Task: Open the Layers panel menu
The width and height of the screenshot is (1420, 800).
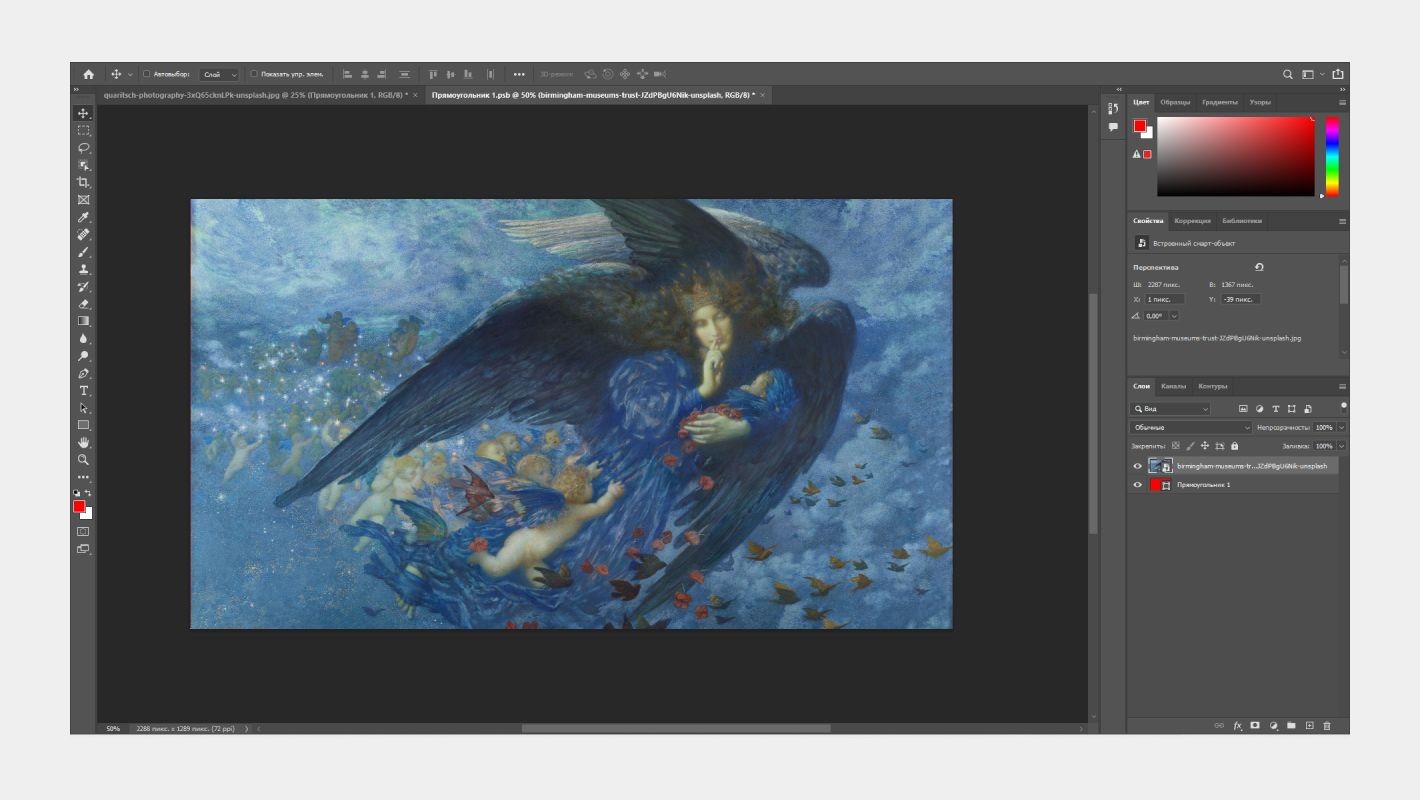Action: pos(1342,386)
